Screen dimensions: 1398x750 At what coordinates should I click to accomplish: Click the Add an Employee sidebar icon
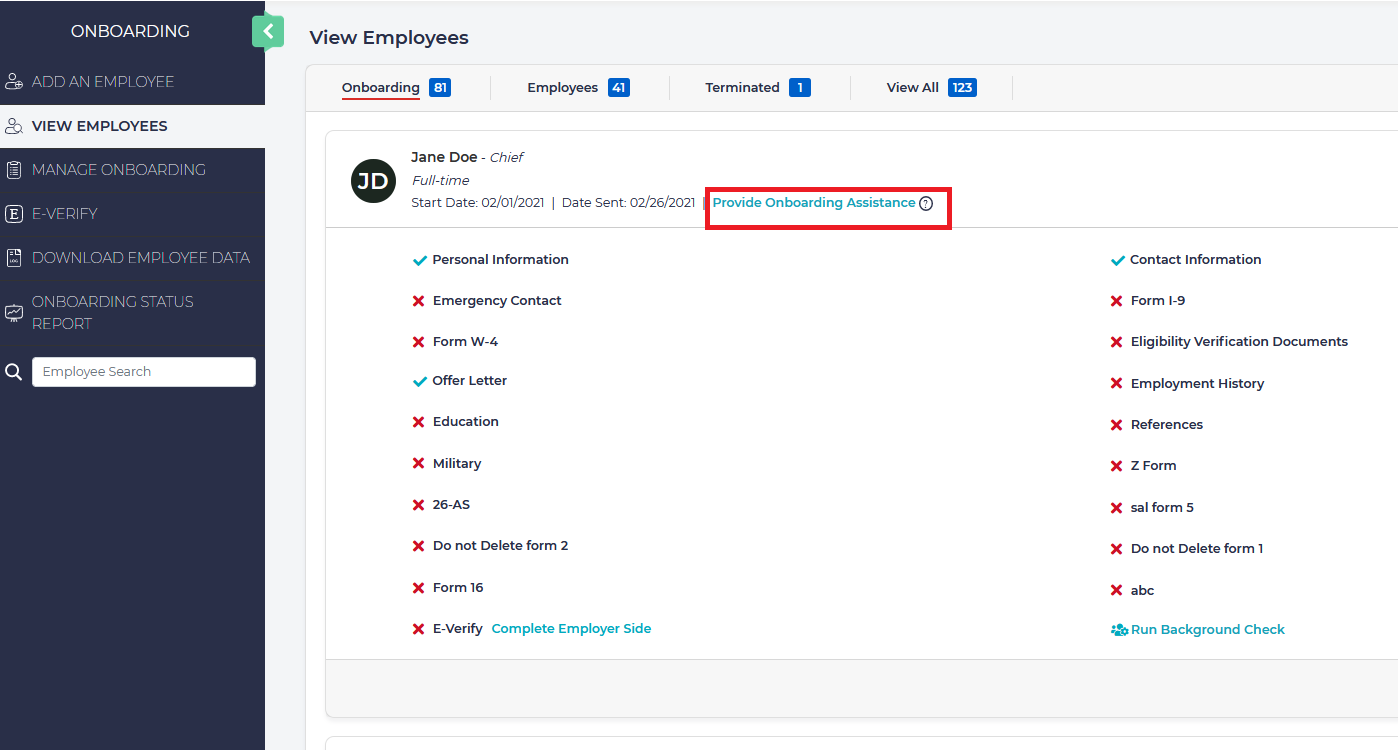[14, 82]
